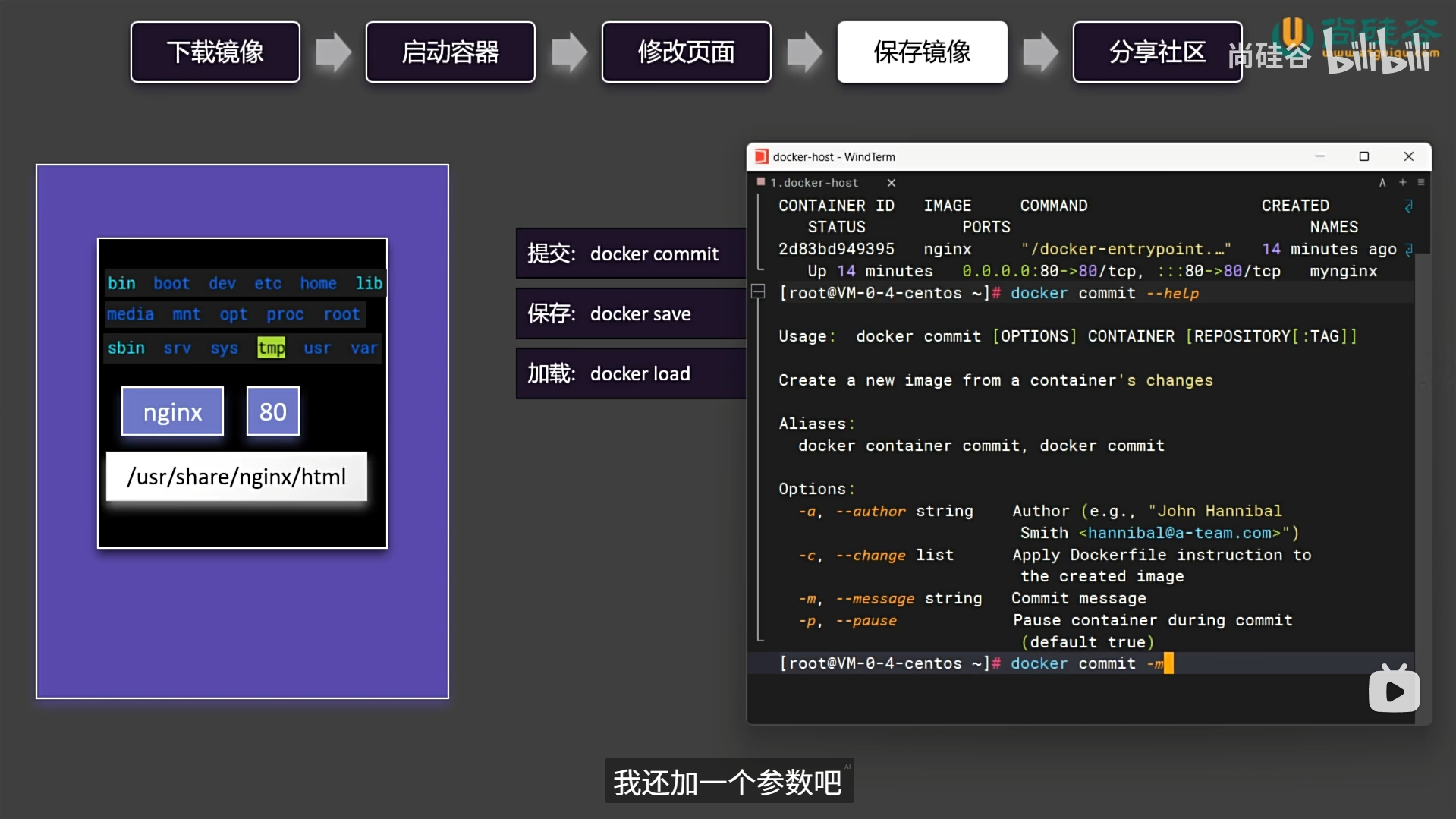The height and width of the screenshot is (819, 1456).
Task: Click the '--pause' option in help text
Action: [x=866, y=620]
